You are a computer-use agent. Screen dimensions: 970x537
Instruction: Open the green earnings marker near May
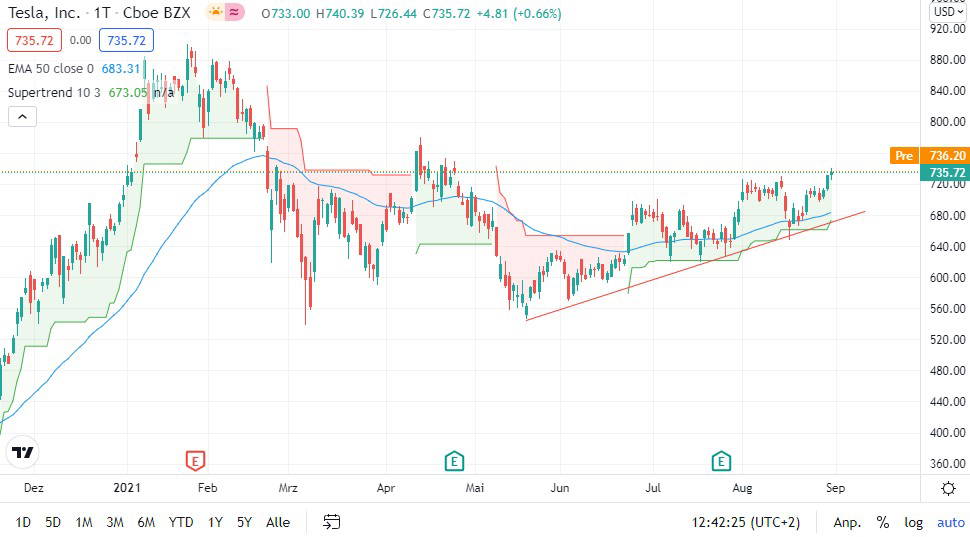(x=454, y=460)
